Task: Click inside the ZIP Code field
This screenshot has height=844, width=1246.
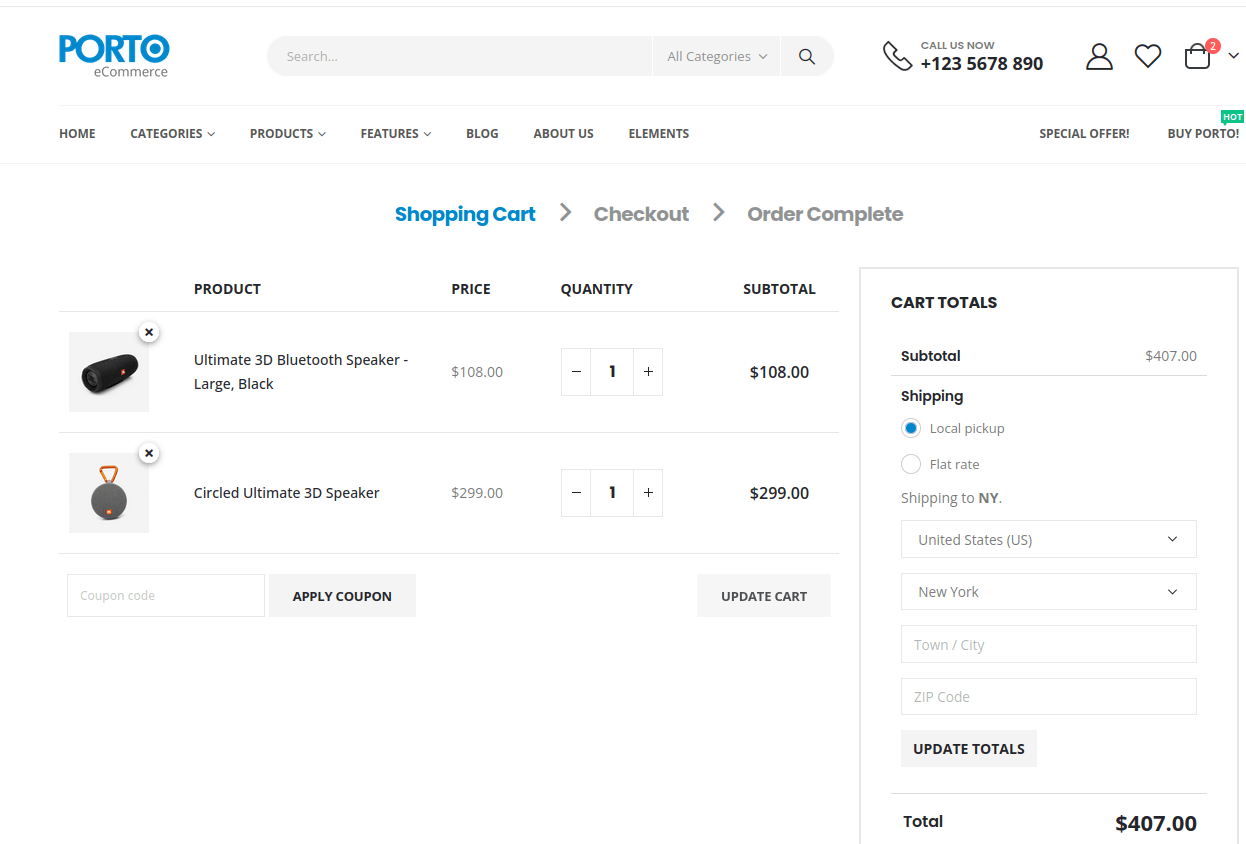Action: [x=1048, y=696]
